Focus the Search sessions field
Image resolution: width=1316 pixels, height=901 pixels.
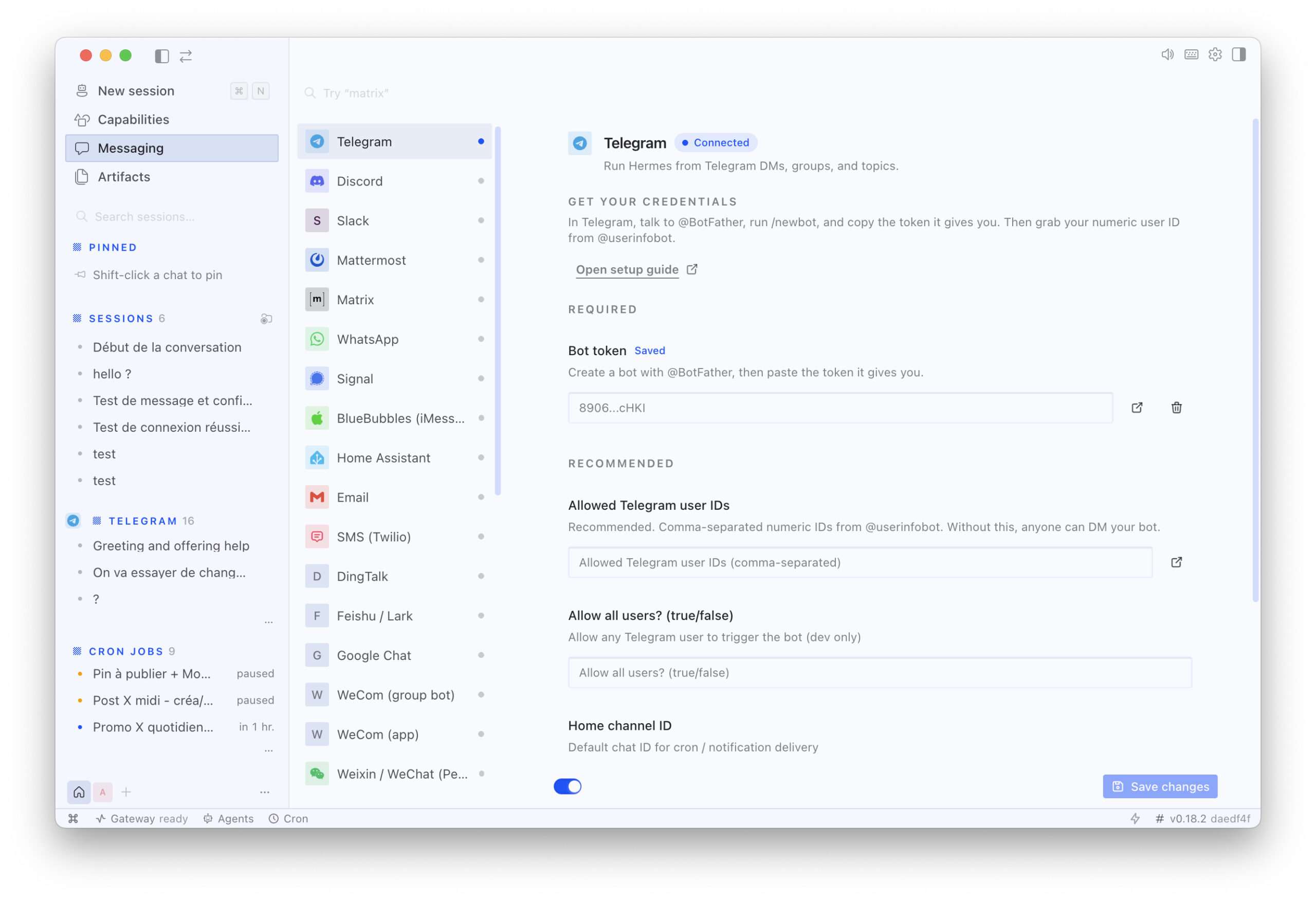(172, 217)
